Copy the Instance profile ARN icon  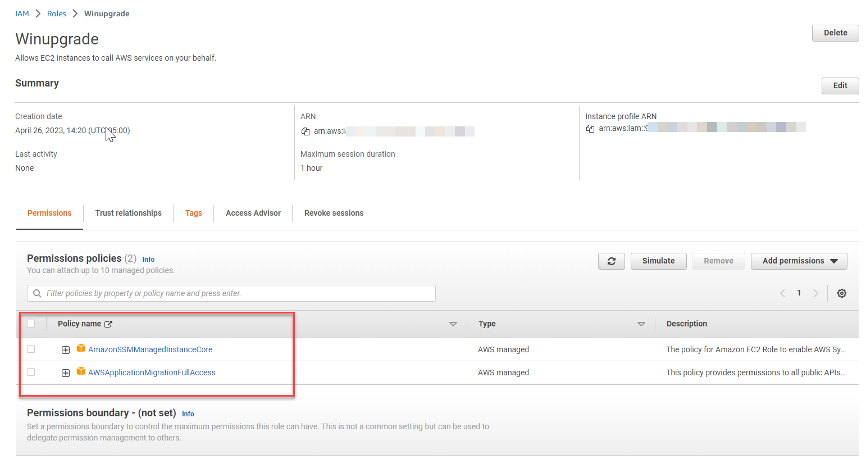(x=590, y=129)
